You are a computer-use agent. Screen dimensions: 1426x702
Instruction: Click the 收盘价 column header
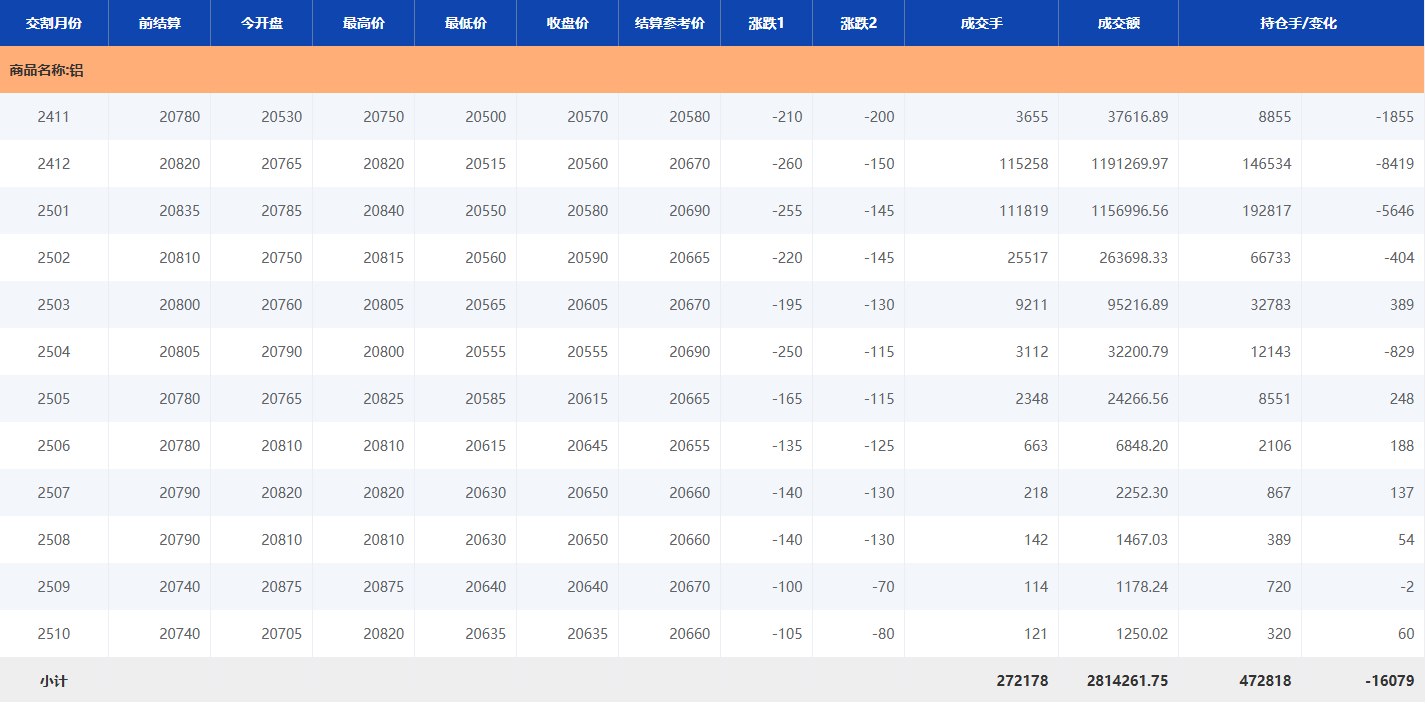coord(568,23)
